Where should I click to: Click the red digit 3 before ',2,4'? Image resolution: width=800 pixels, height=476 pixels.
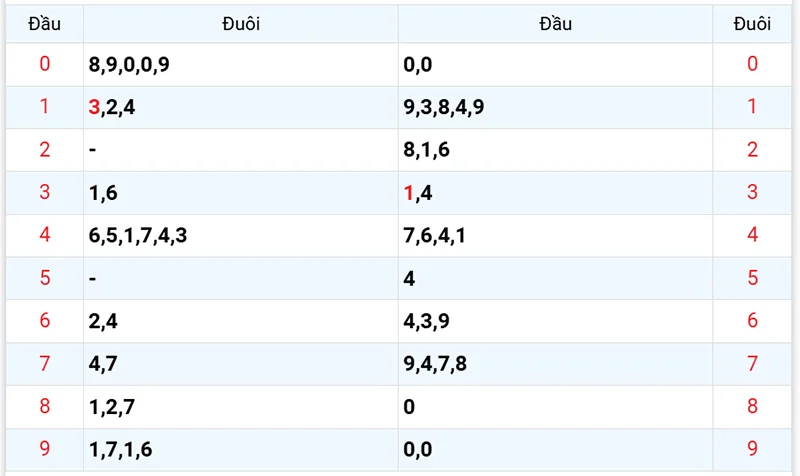(x=94, y=108)
